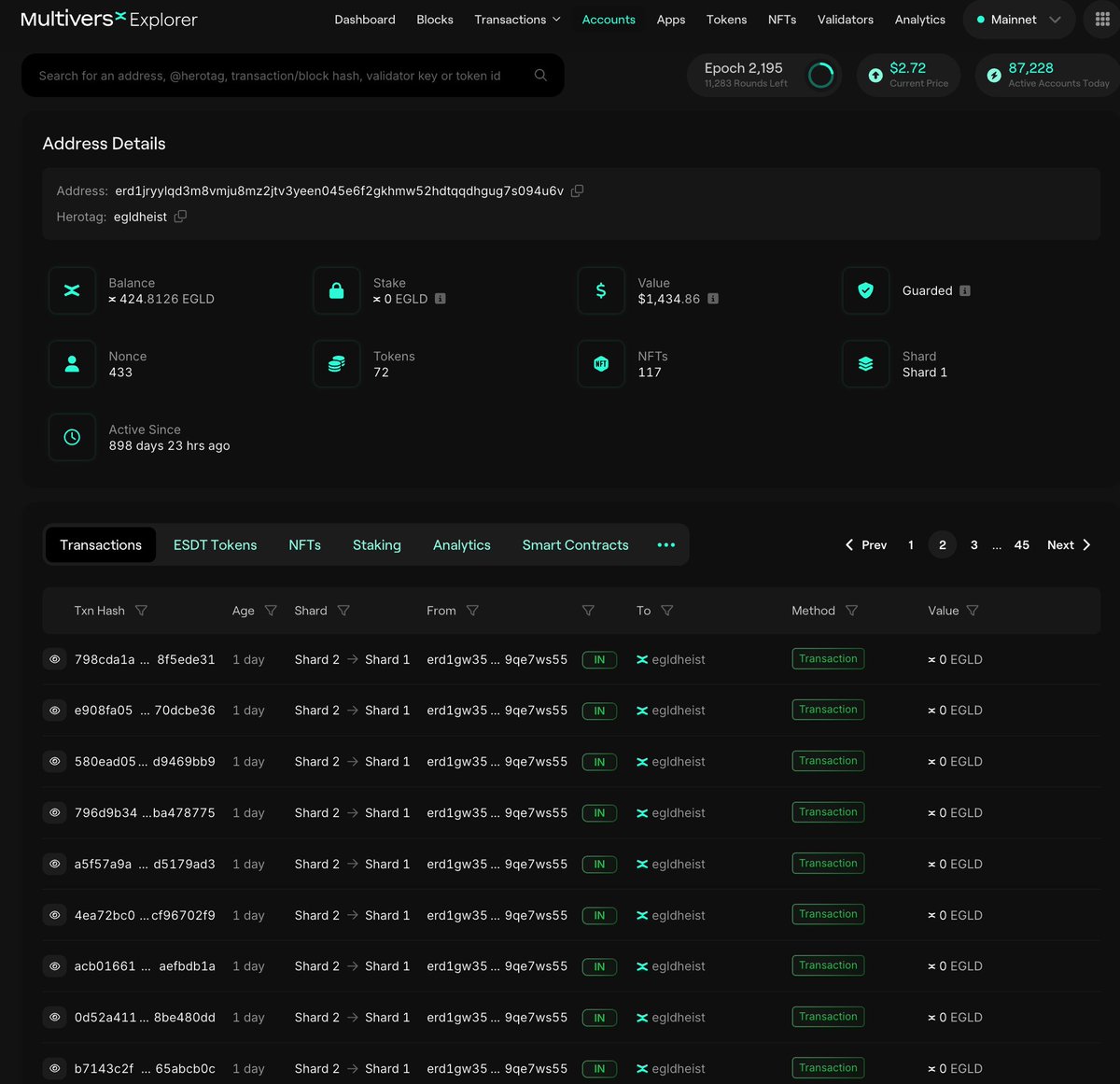The height and width of the screenshot is (1084, 1120).
Task: Open the Blocks nav item
Action: click(x=435, y=20)
